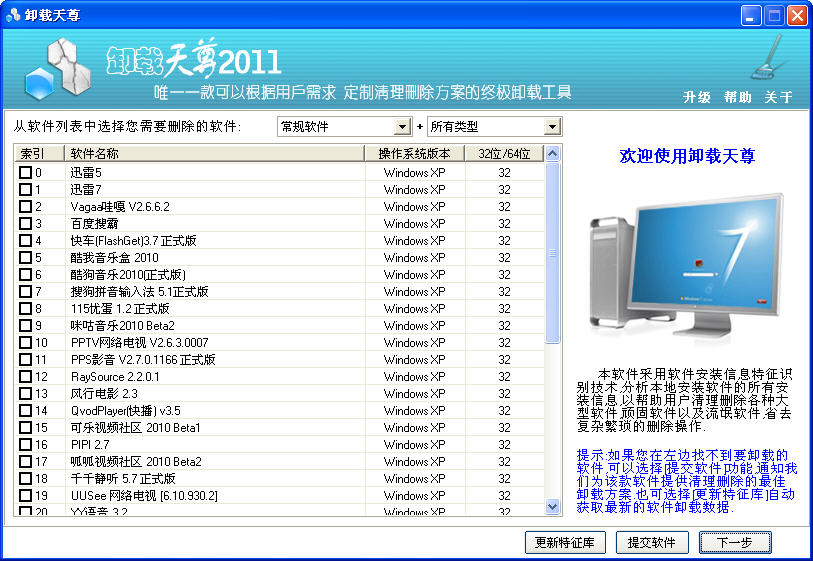The width and height of the screenshot is (813, 561).
Task: Select the 可乐视频社区 2010 Beta1 row
Action: 280,428
